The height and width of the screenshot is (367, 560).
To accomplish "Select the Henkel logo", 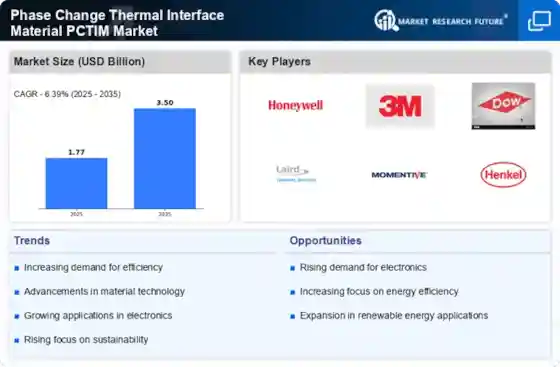I will [503, 175].
